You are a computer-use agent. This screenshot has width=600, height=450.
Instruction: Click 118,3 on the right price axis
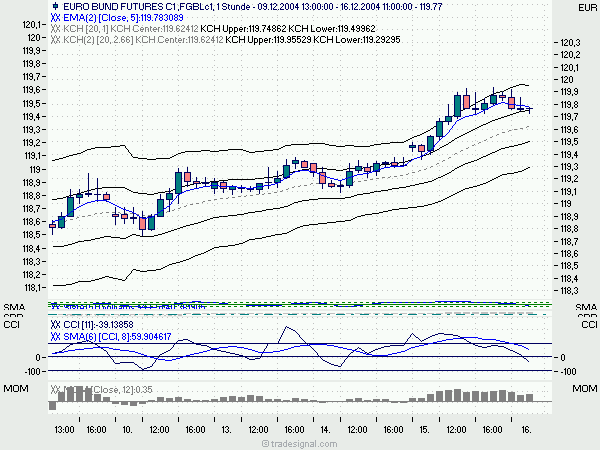[x=569, y=291]
